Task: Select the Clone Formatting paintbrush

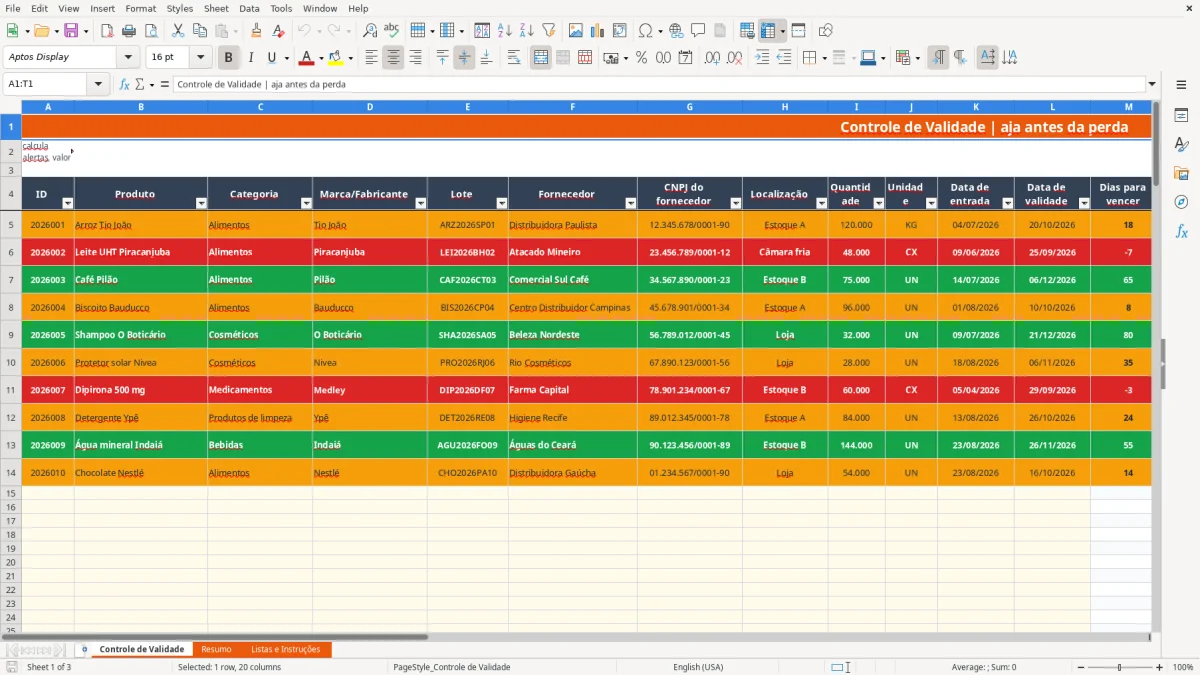Action: coord(256,31)
